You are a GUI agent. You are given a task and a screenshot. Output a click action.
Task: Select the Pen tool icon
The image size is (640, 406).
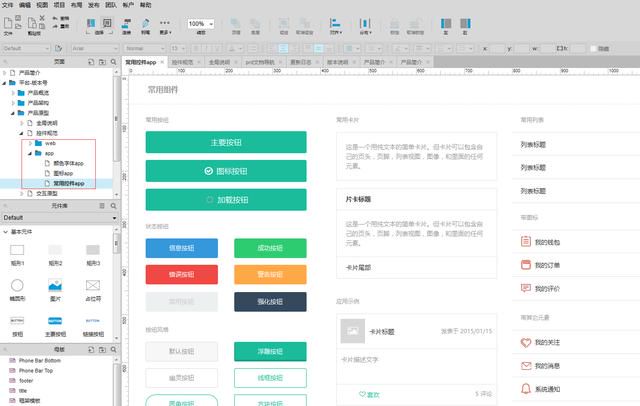pyautogui.click(x=146, y=23)
